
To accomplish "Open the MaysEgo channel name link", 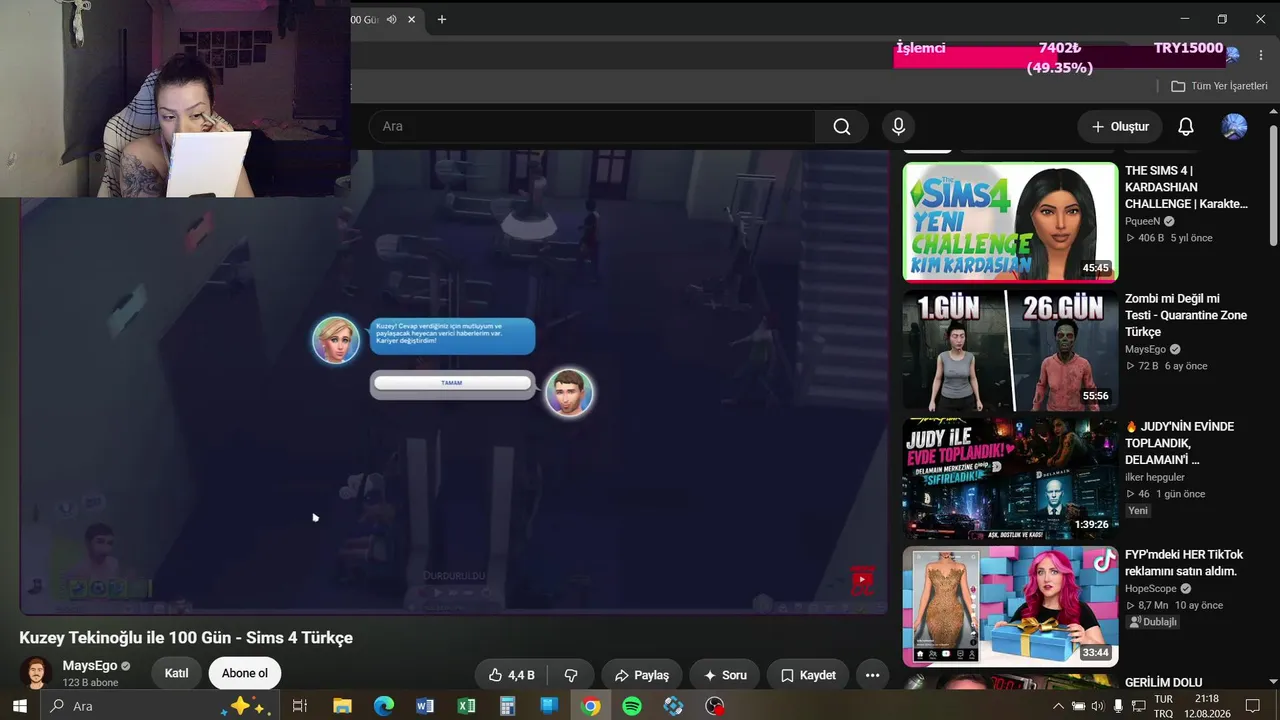I will point(90,665).
